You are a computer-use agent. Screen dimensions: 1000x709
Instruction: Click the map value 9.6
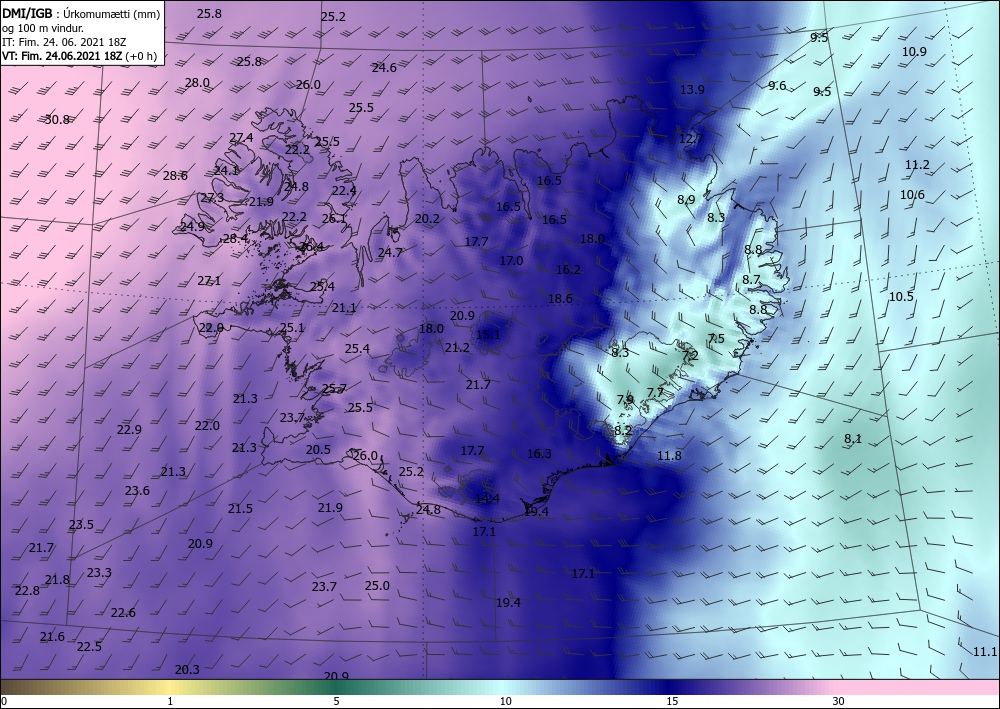[777, 85]
